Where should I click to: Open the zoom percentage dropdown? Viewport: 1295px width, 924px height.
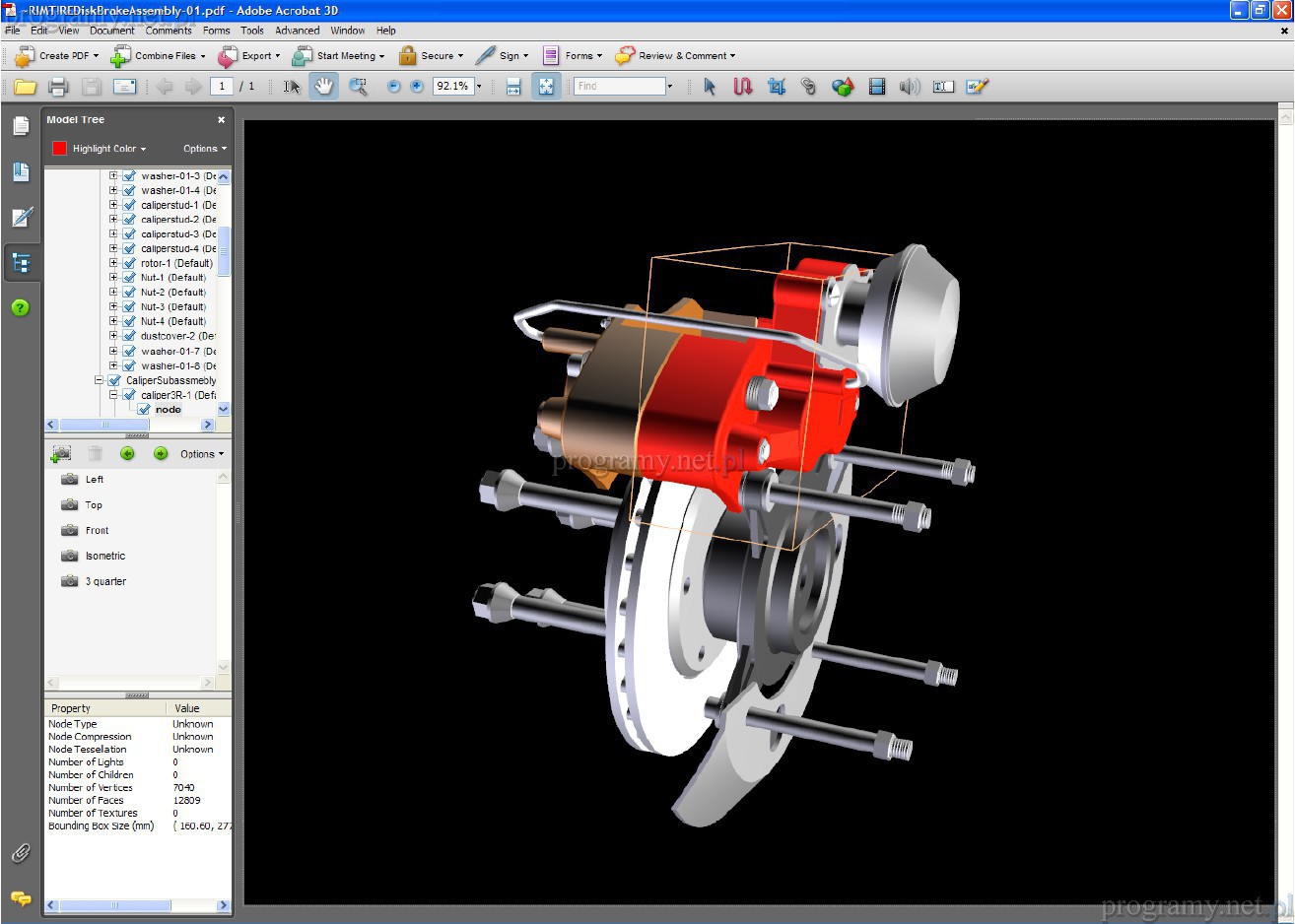(479, 87)
